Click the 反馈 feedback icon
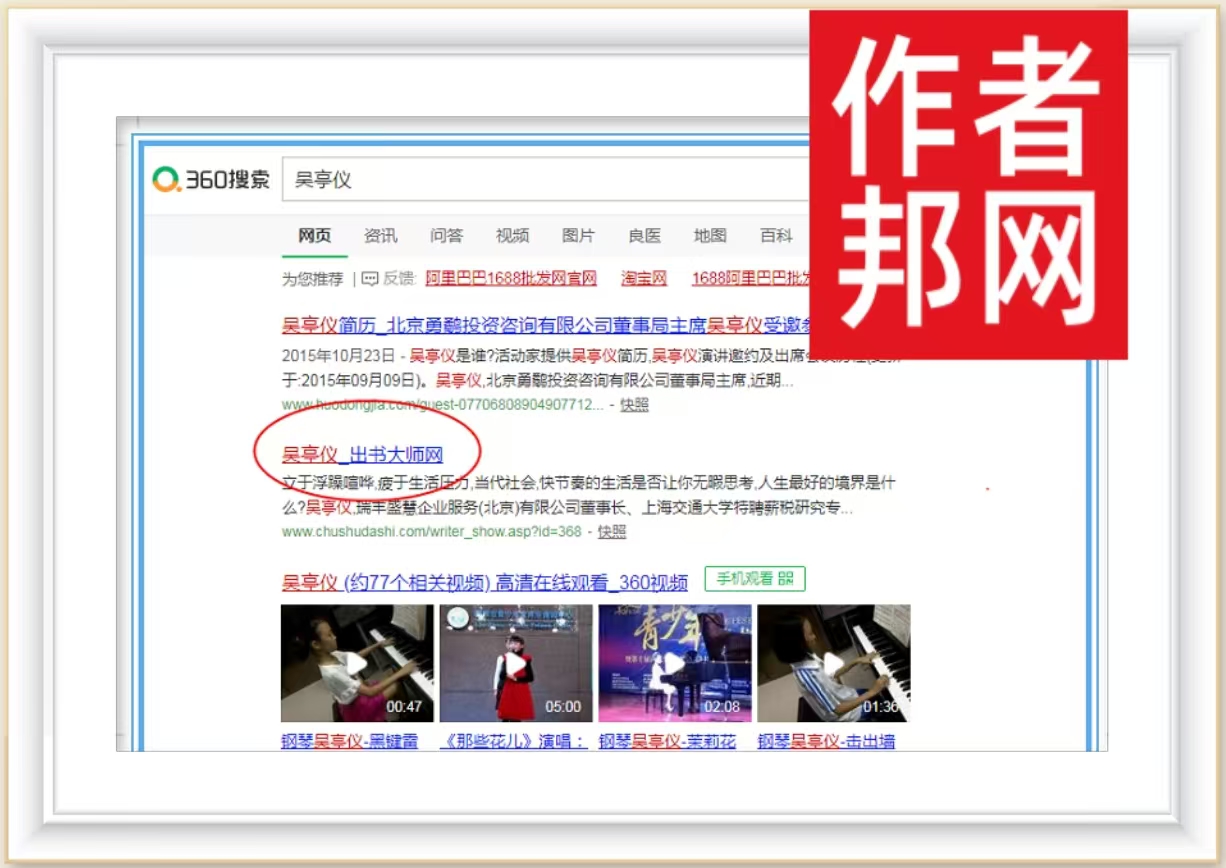Image resolution: width=1226 pixels, height=868 pixels. pos(370,278)
